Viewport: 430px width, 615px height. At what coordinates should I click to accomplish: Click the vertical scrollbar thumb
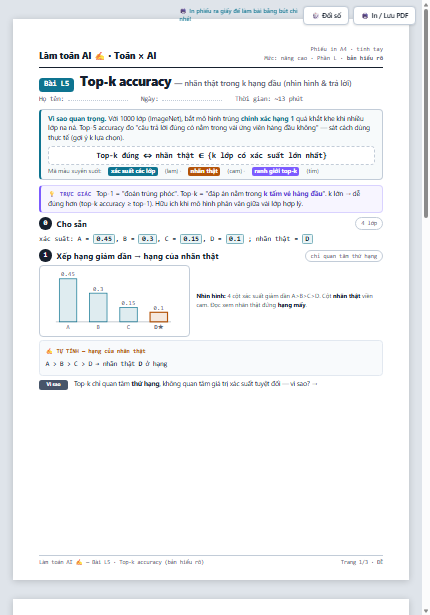pyautogui.click(x=426, y=114)
